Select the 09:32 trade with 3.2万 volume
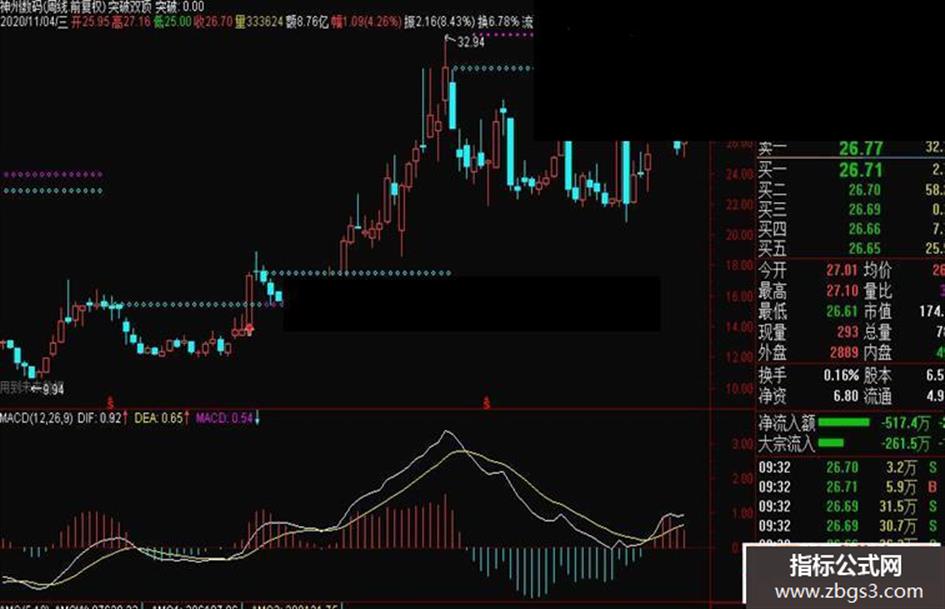Image resolution: width=945 pixels, height=609 pixels. click(x=850, y=467)
